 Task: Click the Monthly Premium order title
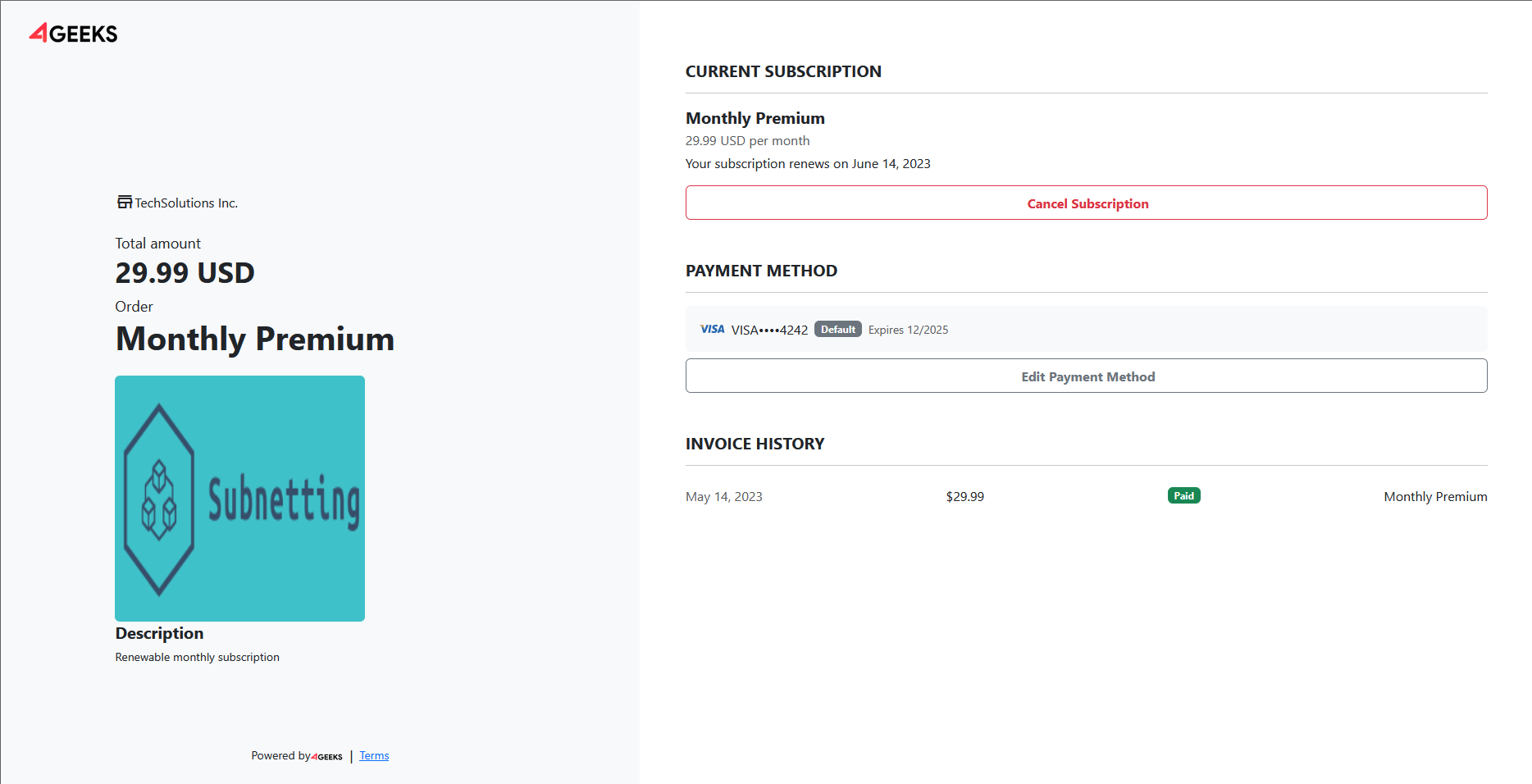point(255,339)
